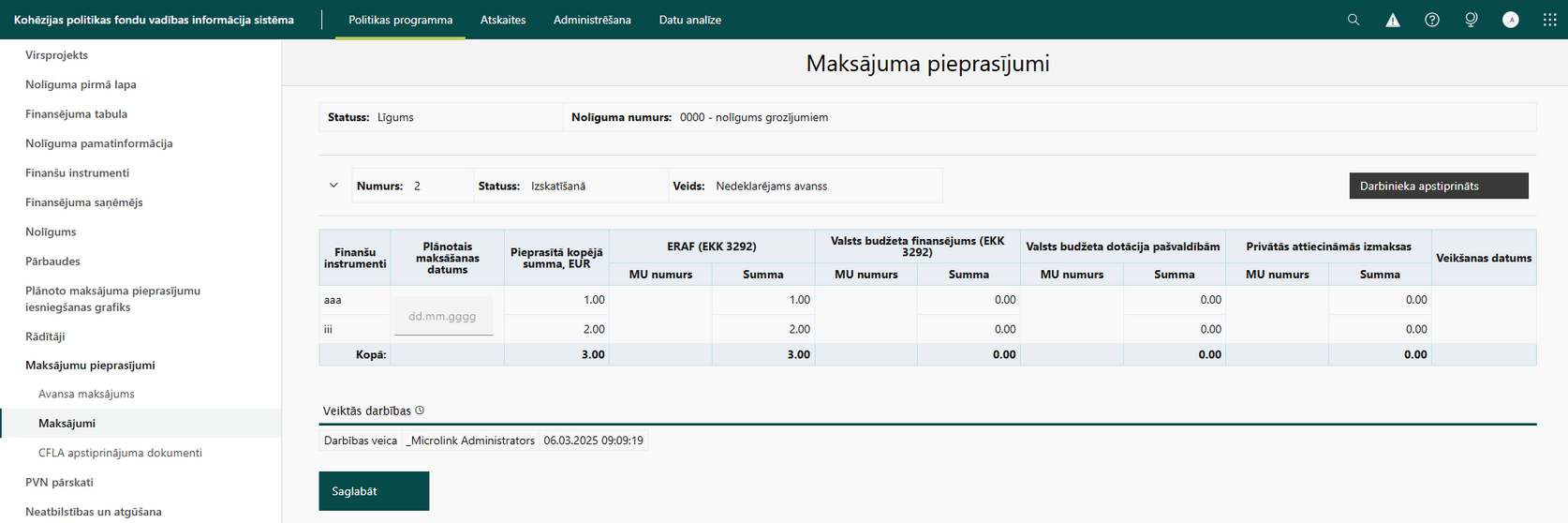Expand Maksājumu pieprasījumi in sidebar

(90, 366)
